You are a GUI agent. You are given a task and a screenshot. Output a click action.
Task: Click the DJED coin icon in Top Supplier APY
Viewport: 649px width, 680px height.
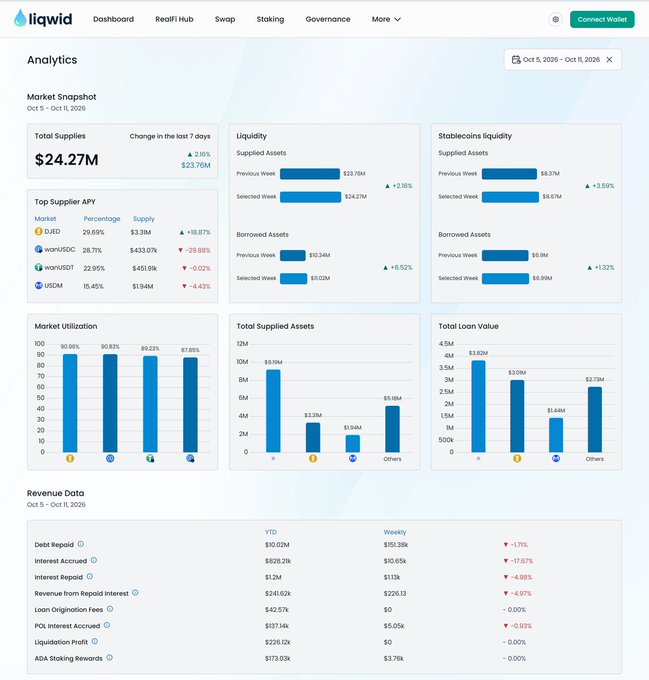click(39, 232)
